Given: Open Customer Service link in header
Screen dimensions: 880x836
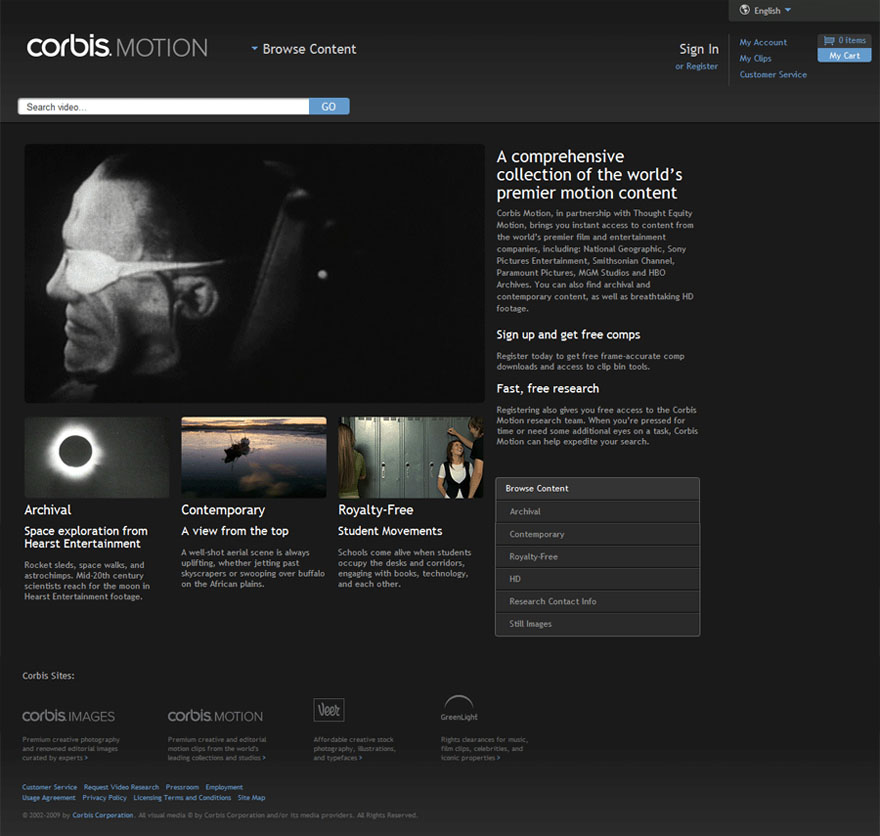Looking at the screenshot, I should click(773, 75).
